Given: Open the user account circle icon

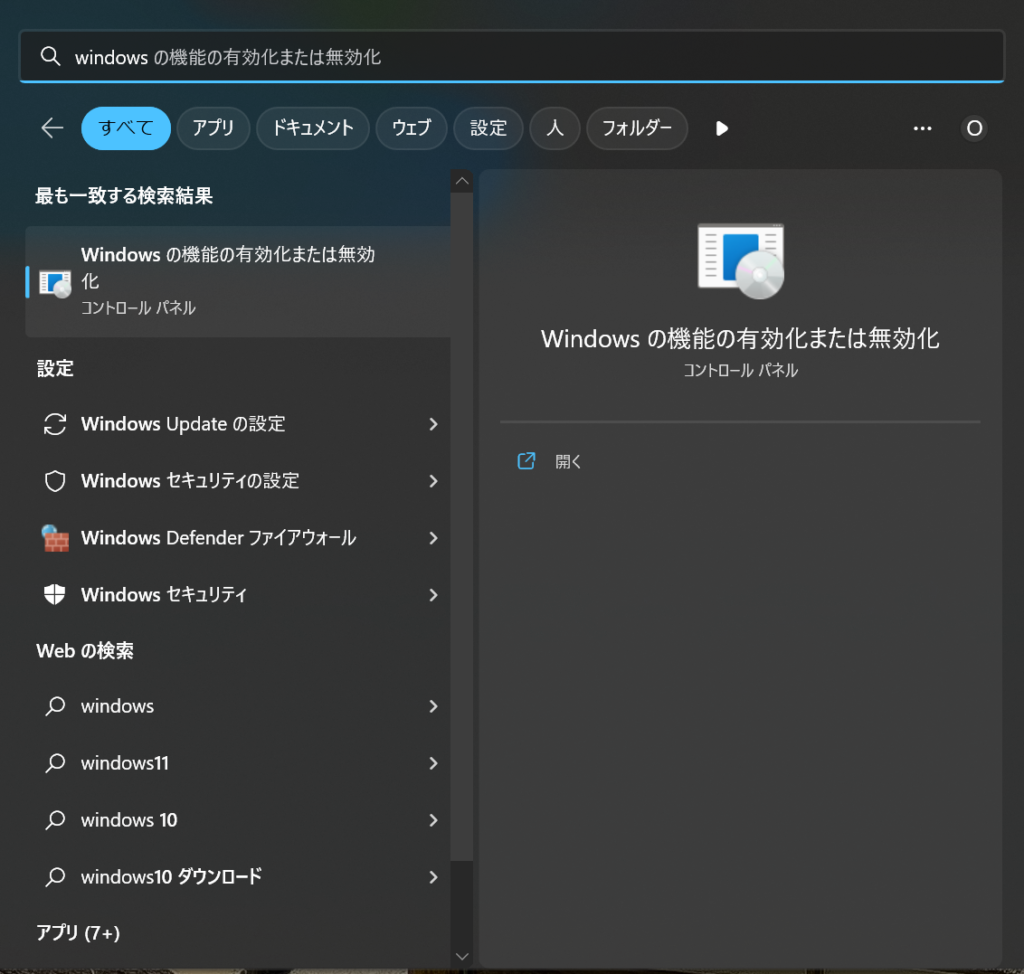Looking at the screenshot, I should tap(974, 128).
